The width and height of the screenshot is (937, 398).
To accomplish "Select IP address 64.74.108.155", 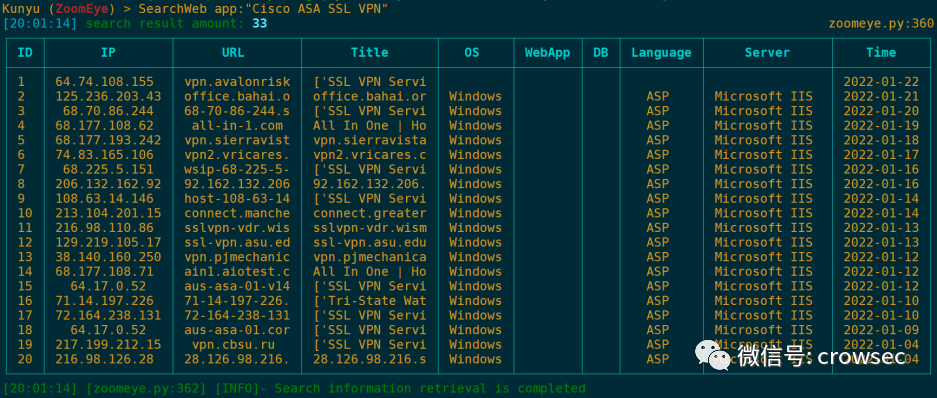I will pos(105,82).
